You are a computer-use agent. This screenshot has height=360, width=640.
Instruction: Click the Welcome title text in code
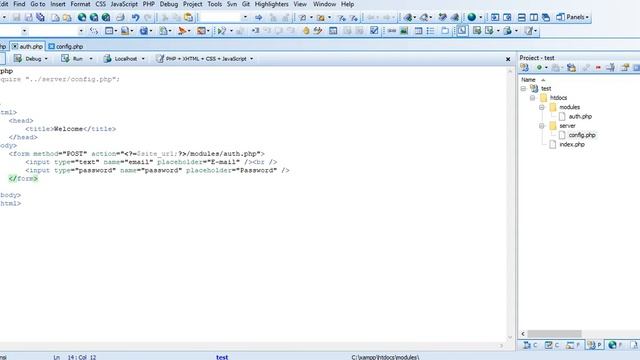69,129
